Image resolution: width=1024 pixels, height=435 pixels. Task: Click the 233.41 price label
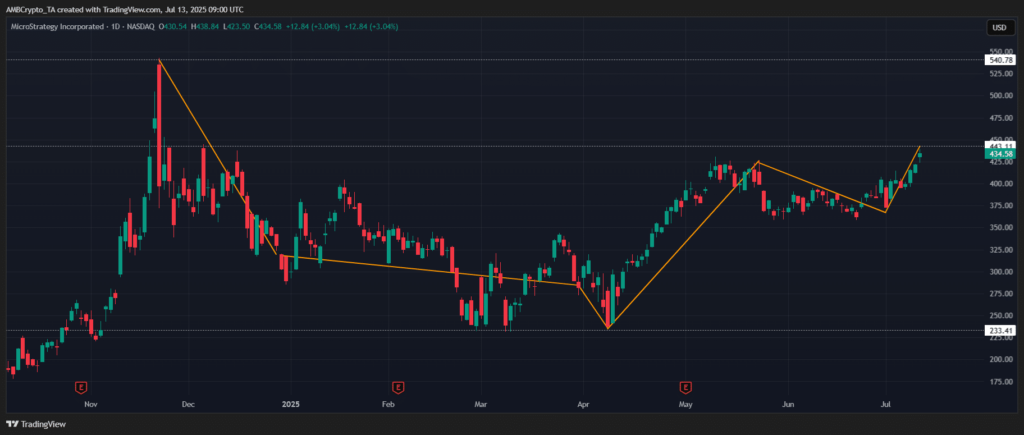pos(1000,330)
